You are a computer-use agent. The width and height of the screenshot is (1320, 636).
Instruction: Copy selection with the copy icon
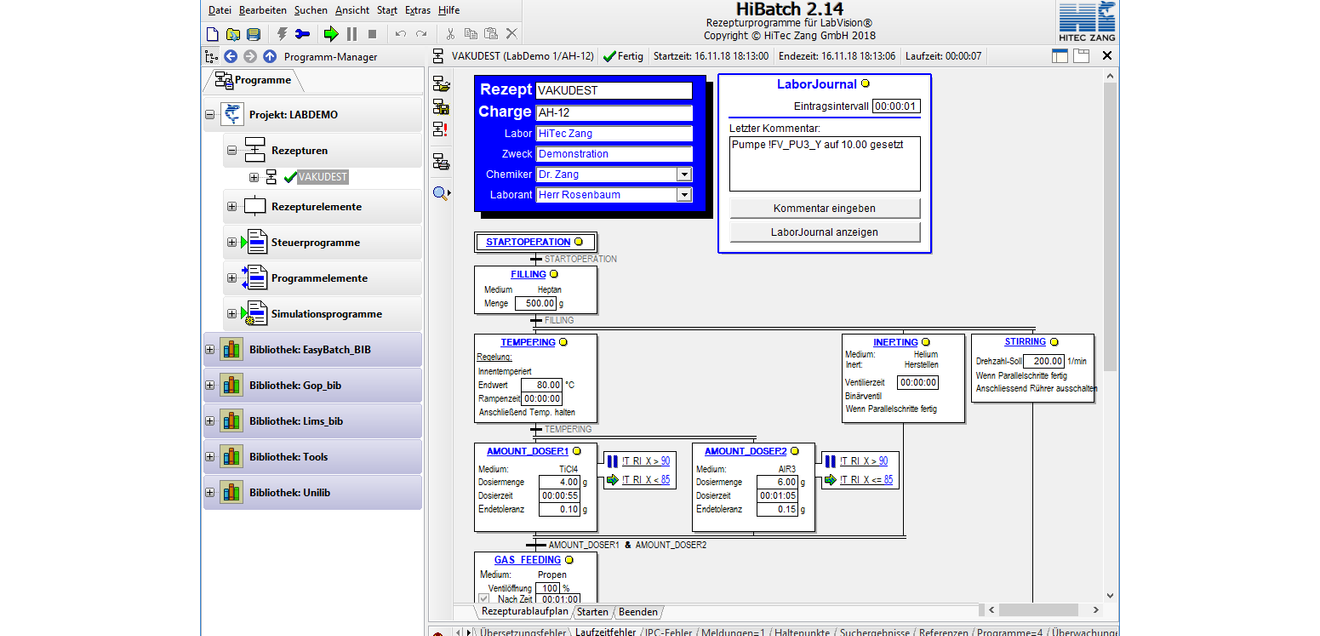(x=471, y=34)
